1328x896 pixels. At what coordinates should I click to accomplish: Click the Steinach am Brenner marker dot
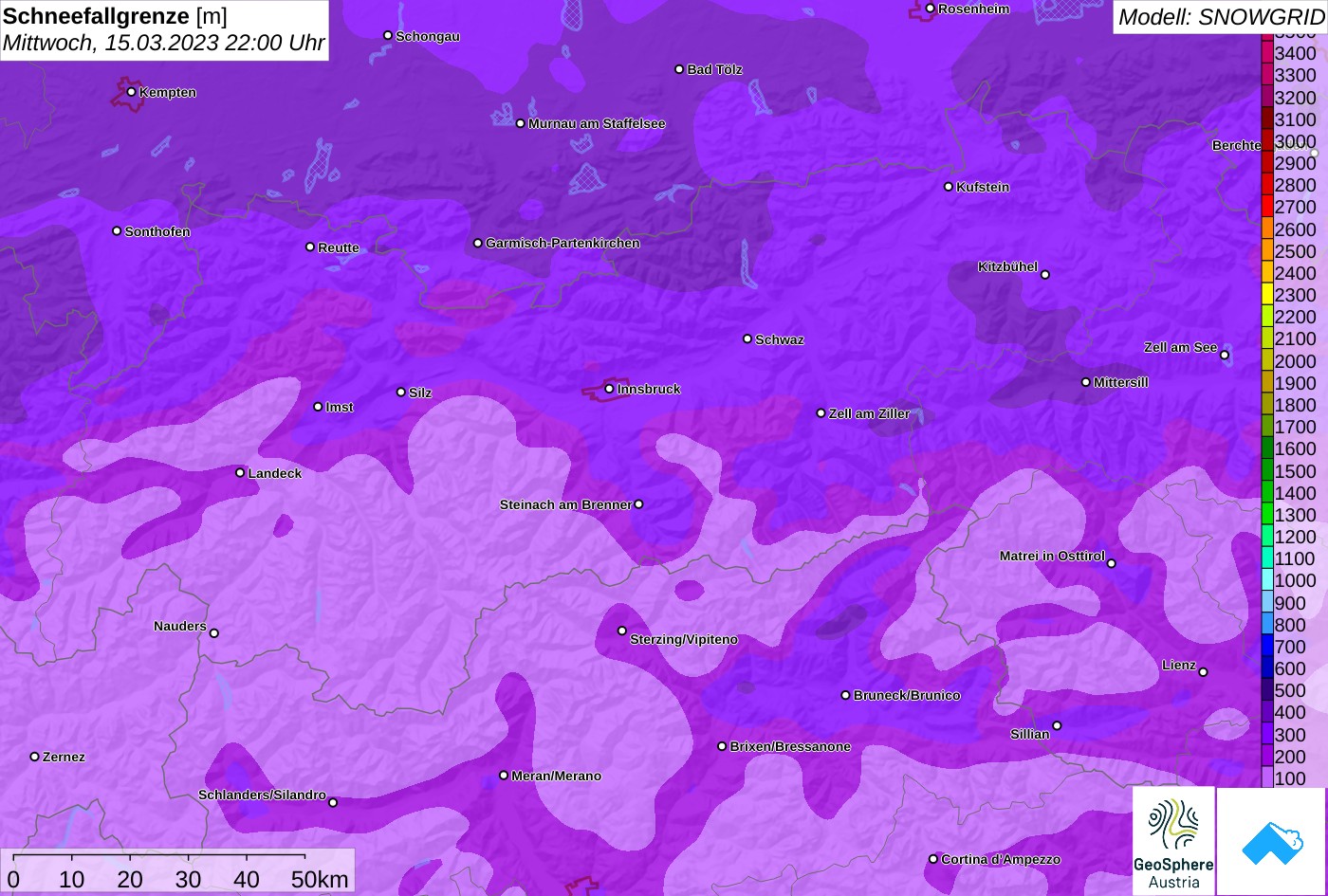pos(638,504)
